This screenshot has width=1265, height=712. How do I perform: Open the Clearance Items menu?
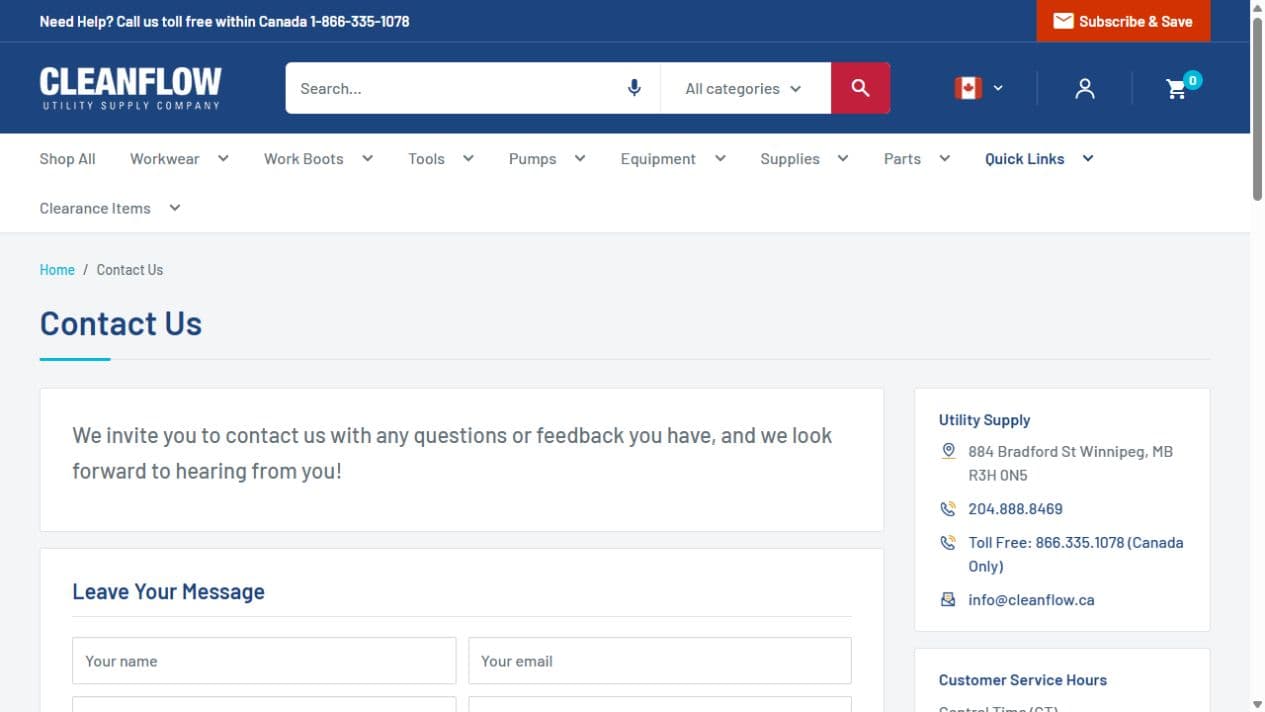pyautogui.click(x=110, y=208)
